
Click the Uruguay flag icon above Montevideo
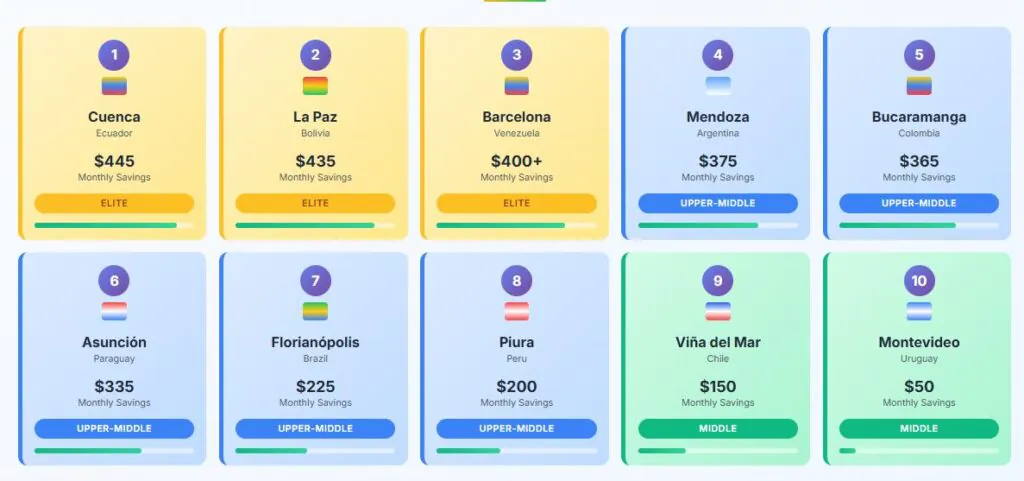click(x=919, y=311)
